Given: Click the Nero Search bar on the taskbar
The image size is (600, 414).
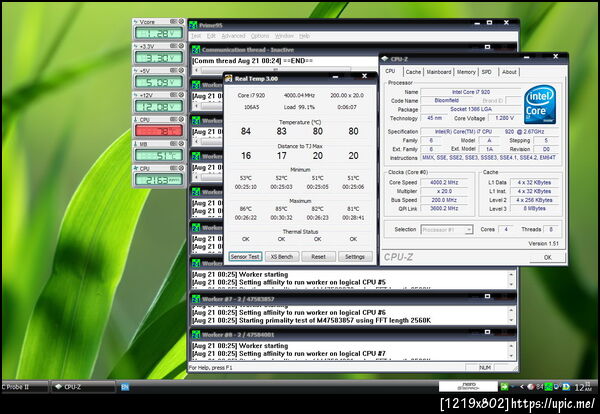Looking at the screenshot, I should pos(468,386).
